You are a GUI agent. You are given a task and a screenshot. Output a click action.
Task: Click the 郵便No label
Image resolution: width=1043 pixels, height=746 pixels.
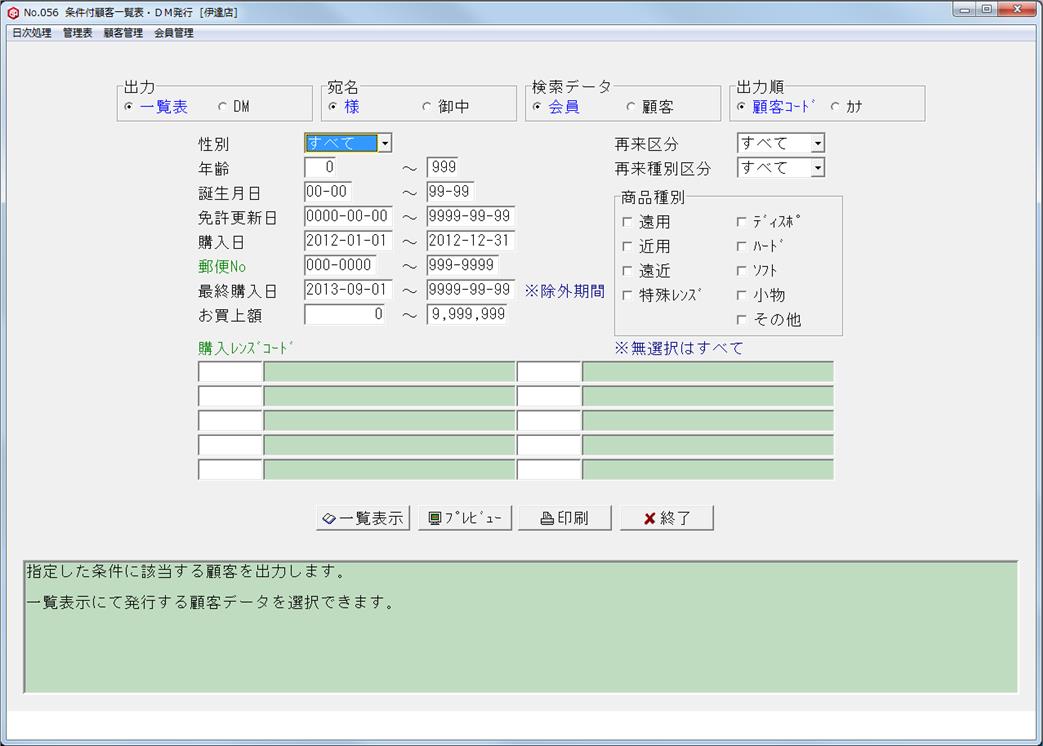[x=222, y=267]
